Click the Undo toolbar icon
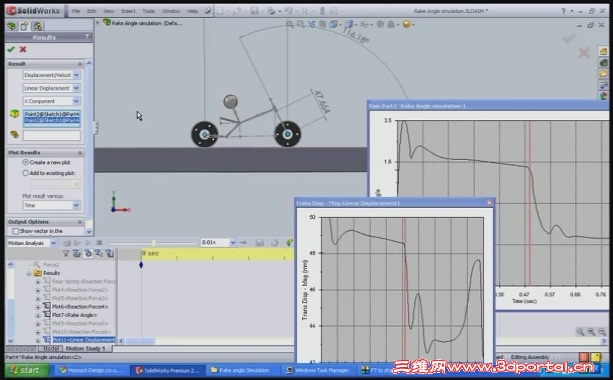The height and width of the screenshot is (380, 613). pyautogui.click(x=289, y=11)
